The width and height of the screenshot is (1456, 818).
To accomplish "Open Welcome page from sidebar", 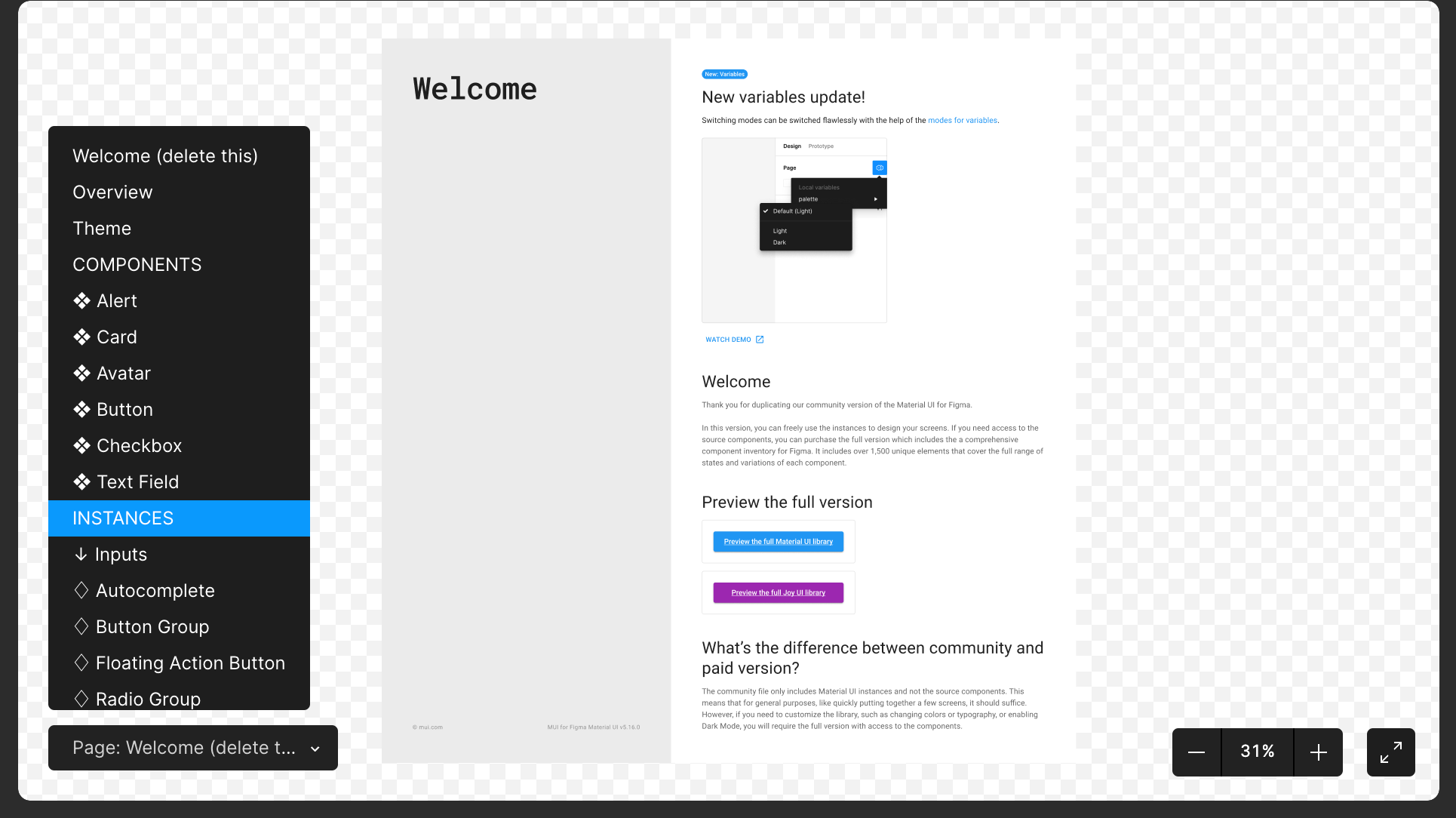I will click(x=166, y=156).
